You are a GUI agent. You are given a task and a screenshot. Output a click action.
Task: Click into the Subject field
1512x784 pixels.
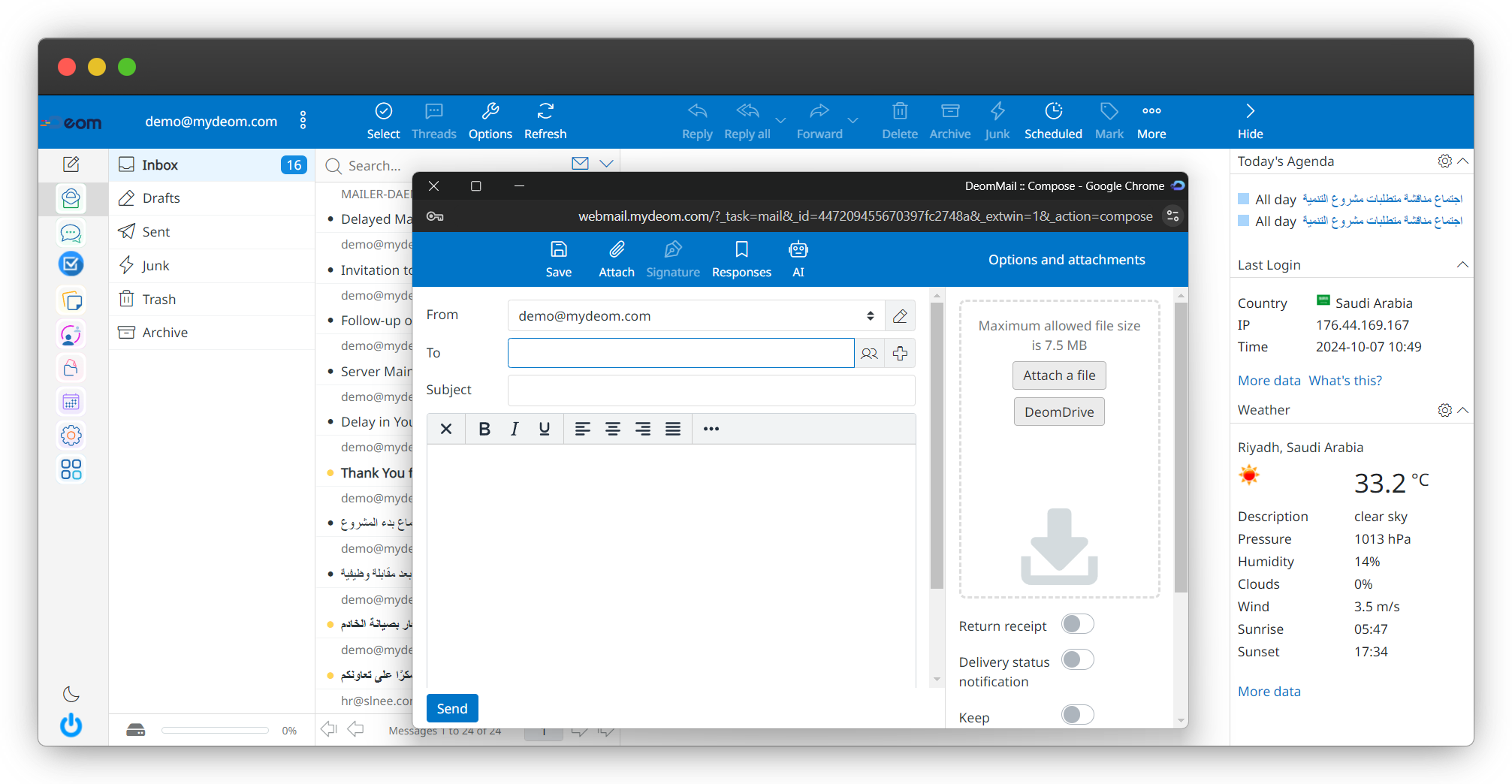[x=711, y=390]
